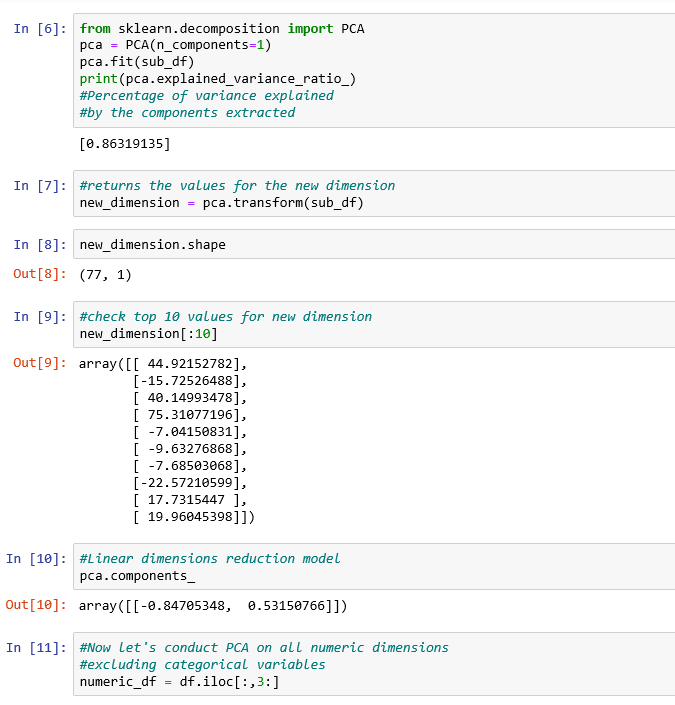
Task: Click the print(pca.explained_variance_ratio_) line
Action: point(218,79)
